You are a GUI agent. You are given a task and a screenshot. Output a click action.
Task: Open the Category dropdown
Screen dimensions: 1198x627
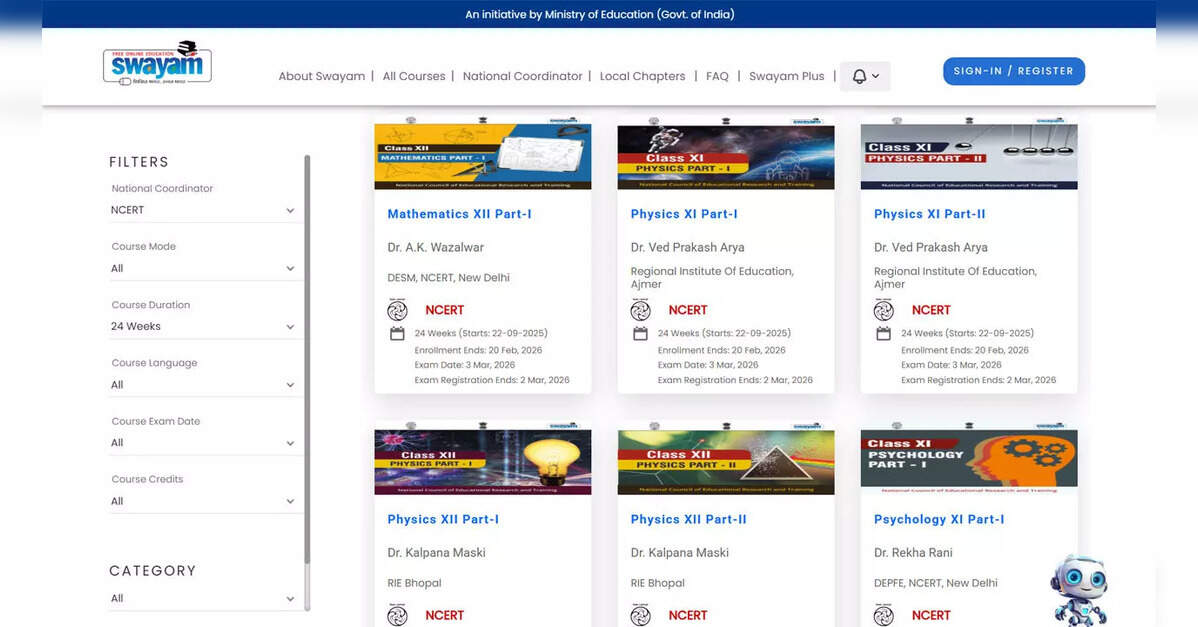203,598
